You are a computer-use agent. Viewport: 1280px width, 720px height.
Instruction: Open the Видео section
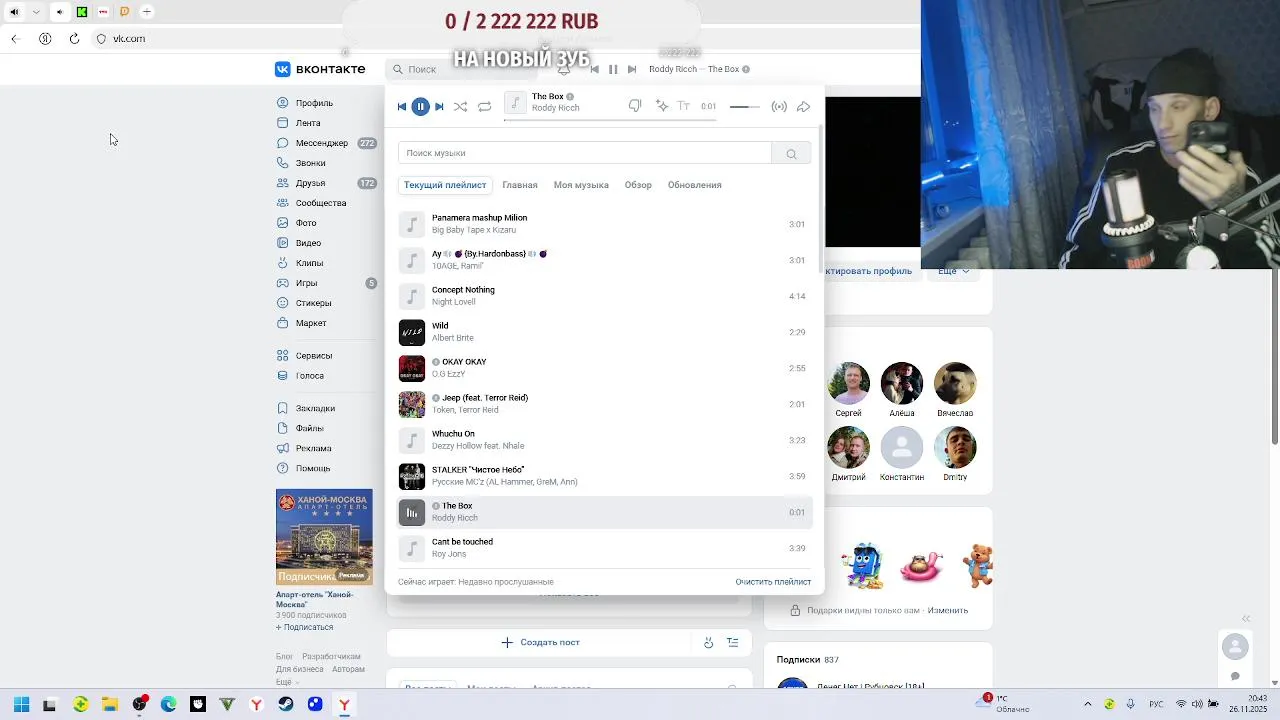[308, 243]
